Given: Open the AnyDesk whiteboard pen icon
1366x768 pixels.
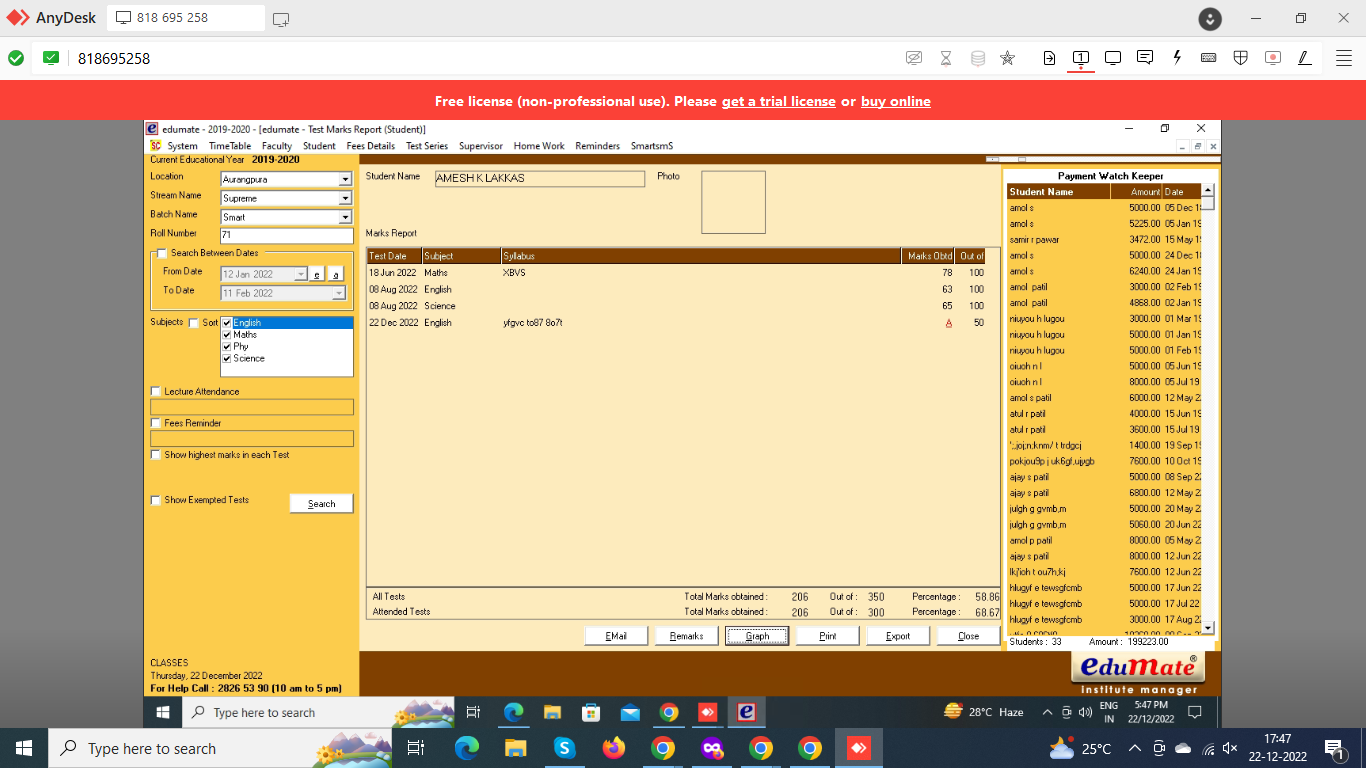Looking at the screenshot, I should [1304, 58].
